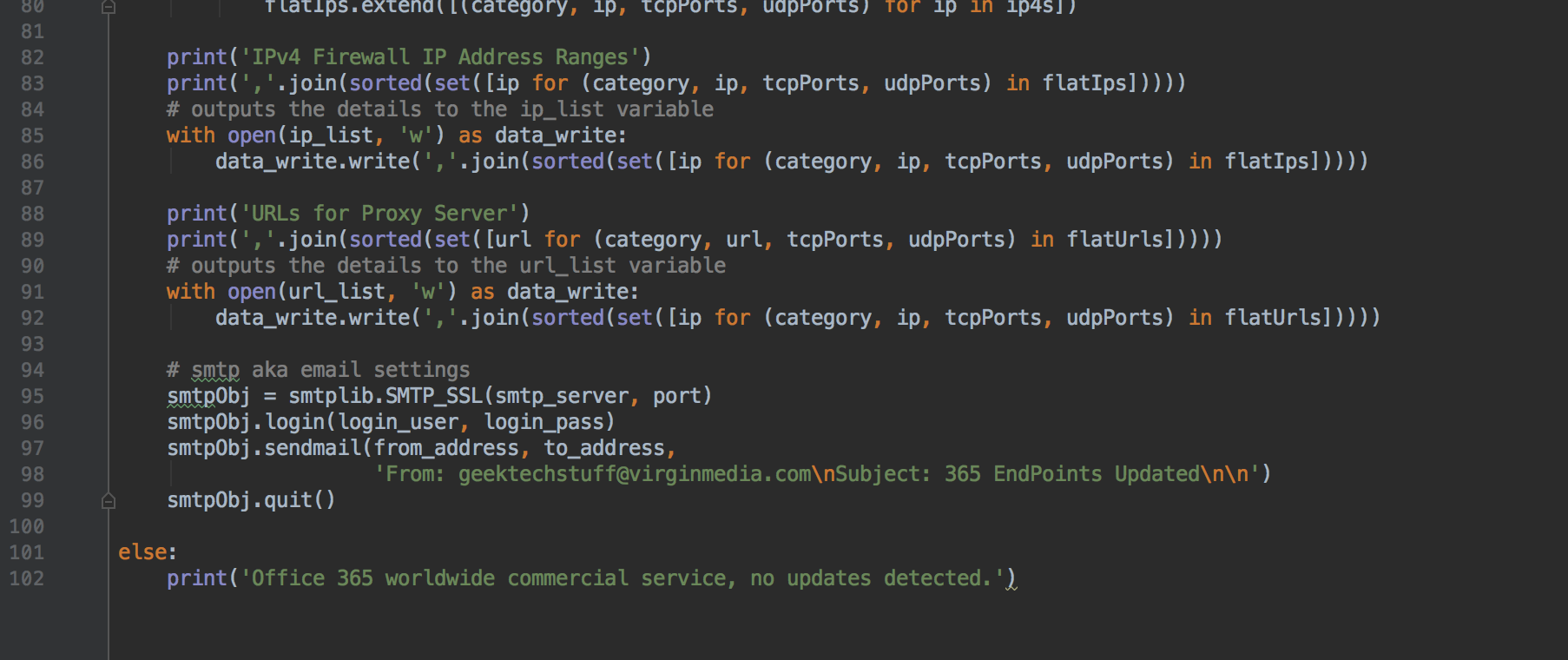Click line number 101 in the gutter

coord(27,552)
